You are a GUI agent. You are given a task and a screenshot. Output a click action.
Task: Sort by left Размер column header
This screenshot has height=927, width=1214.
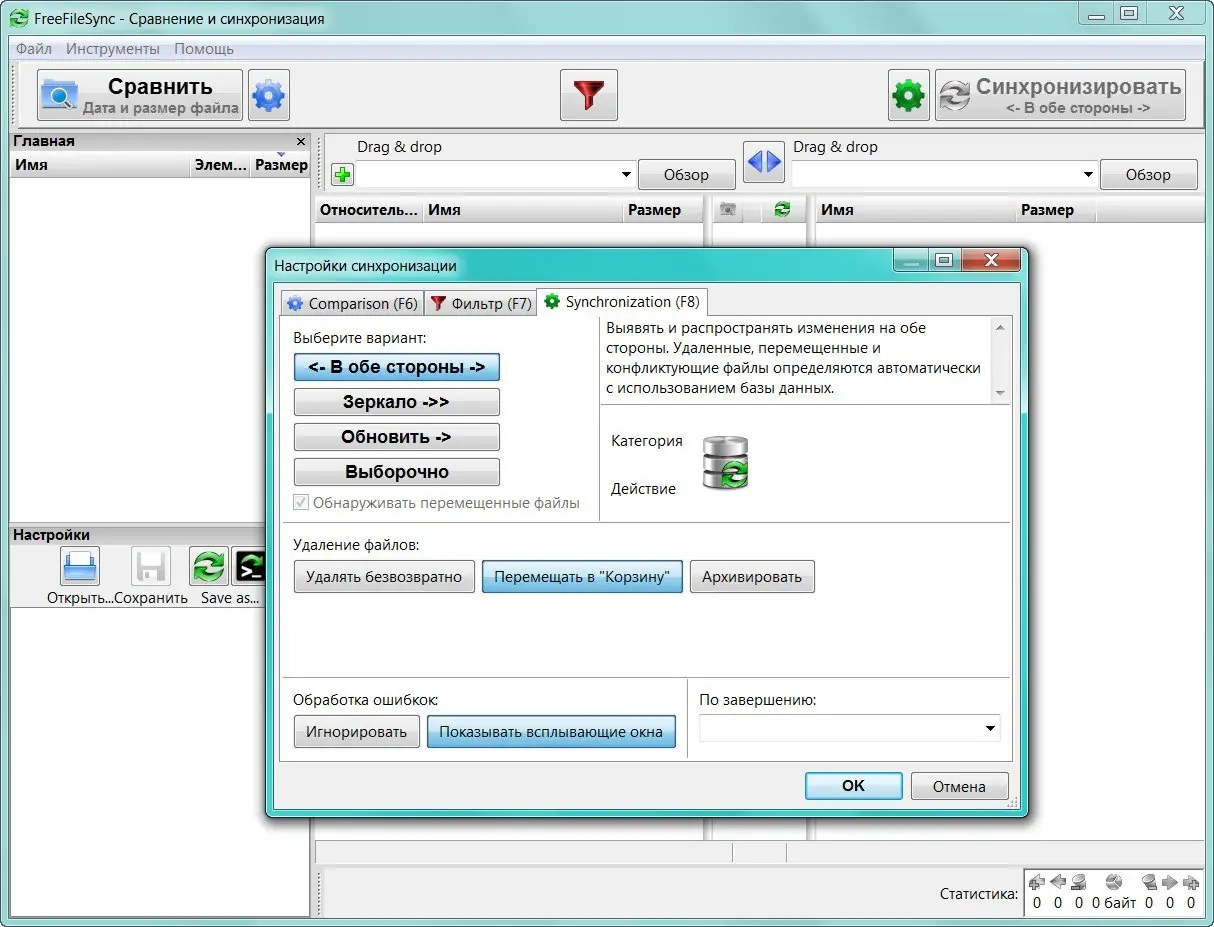pos(664,210)
